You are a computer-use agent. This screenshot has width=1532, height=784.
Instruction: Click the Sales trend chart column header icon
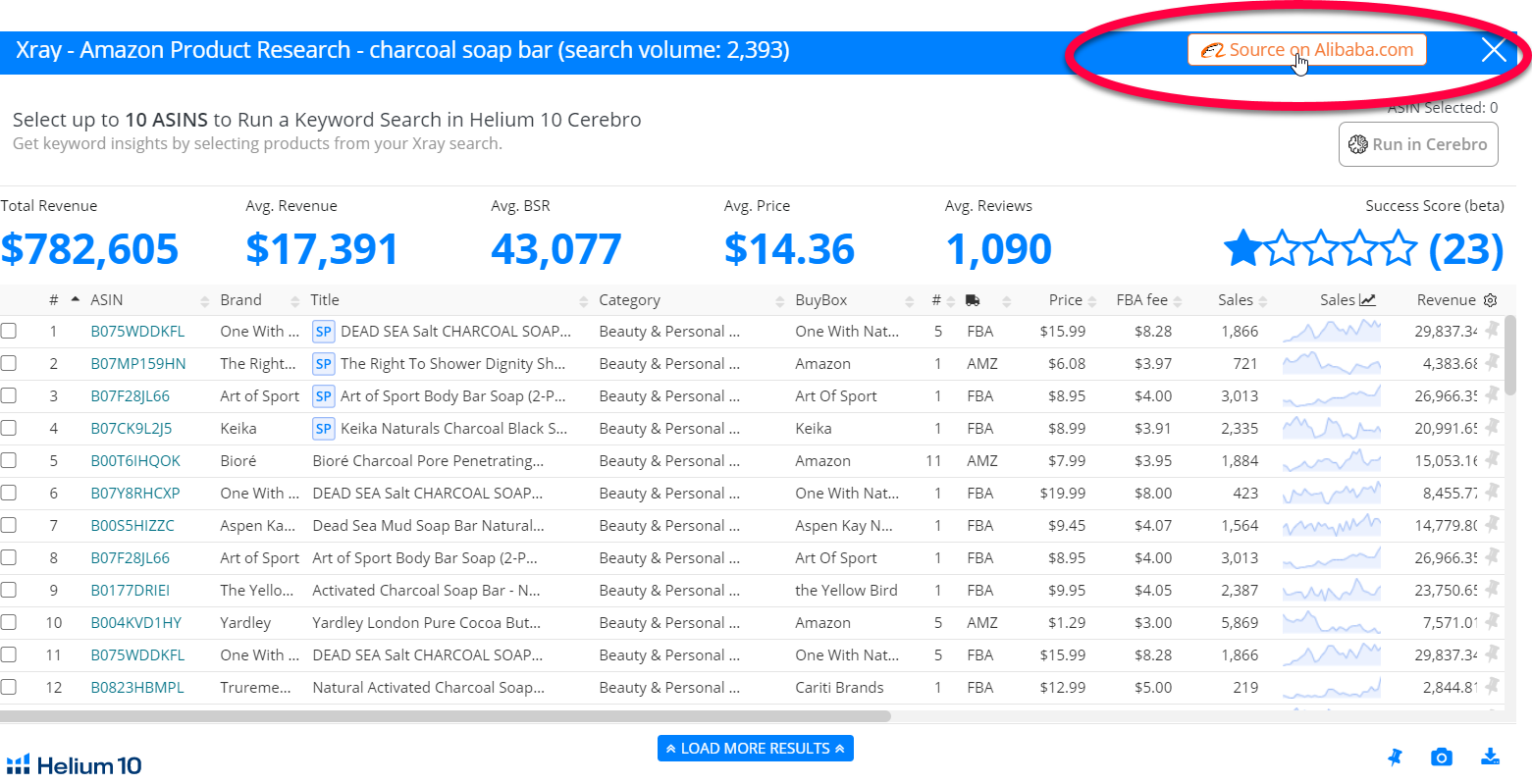(1368, 300)
